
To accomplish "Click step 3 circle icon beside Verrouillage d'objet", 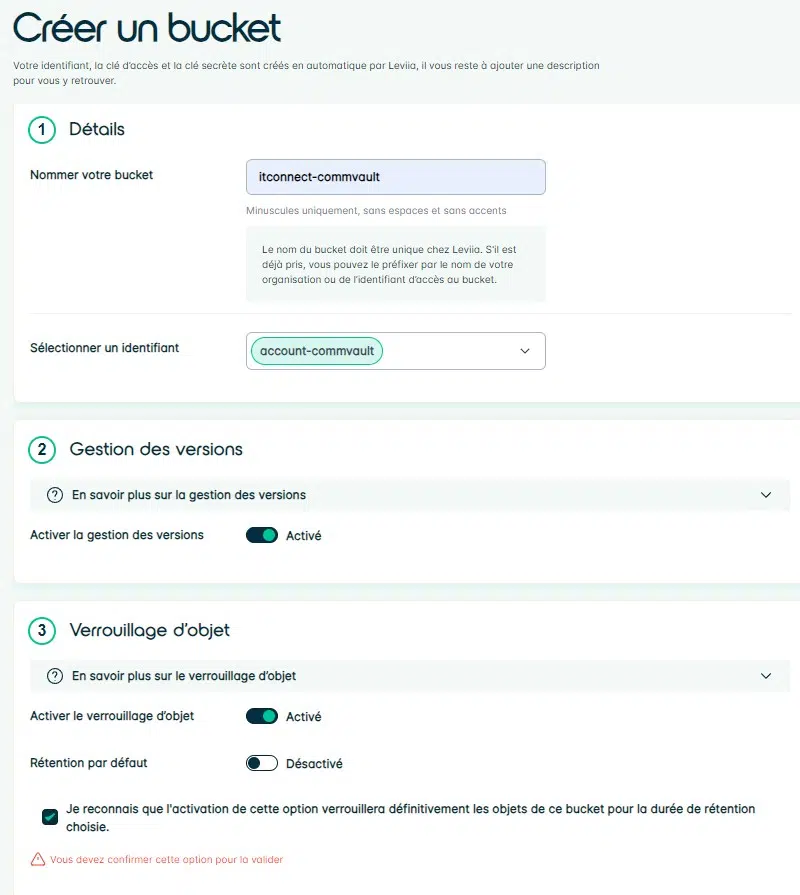I will point(42,631).
